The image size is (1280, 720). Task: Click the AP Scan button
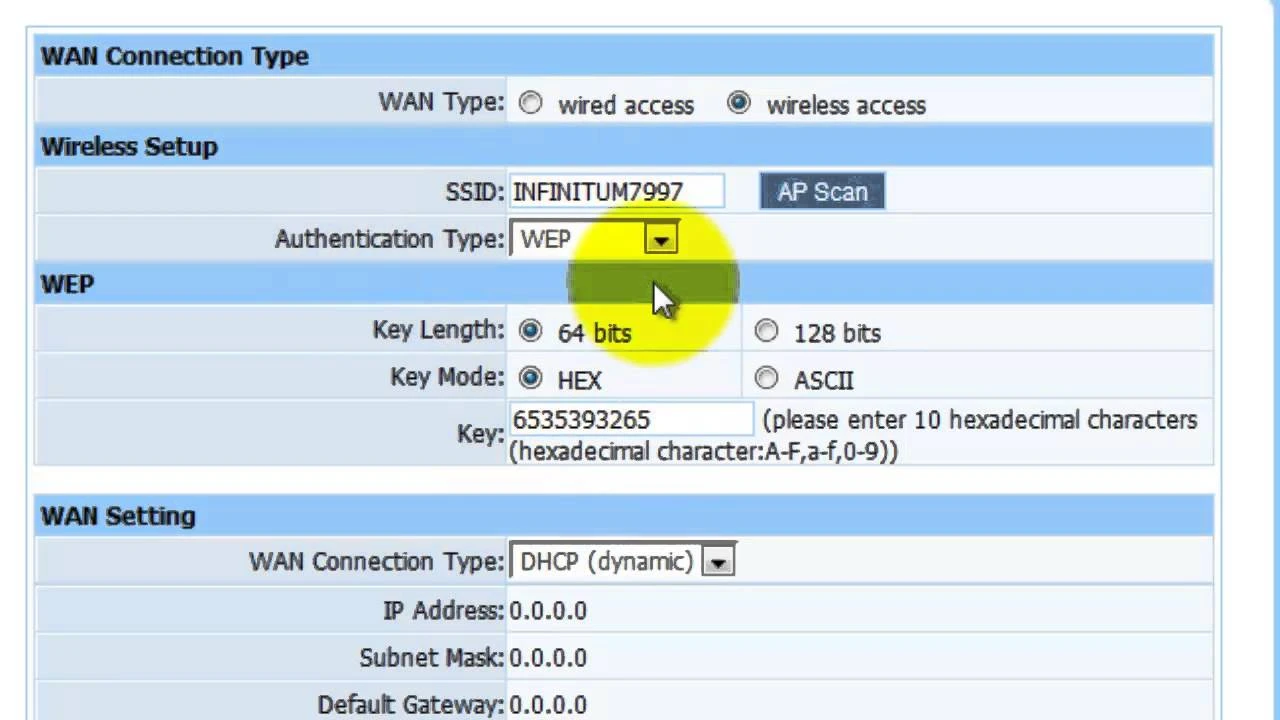point(821,191)
